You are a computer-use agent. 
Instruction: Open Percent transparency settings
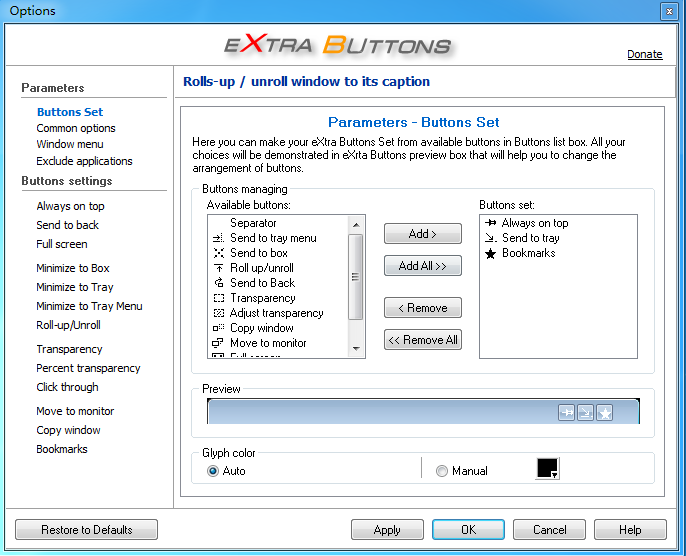(x=88, y=368)
